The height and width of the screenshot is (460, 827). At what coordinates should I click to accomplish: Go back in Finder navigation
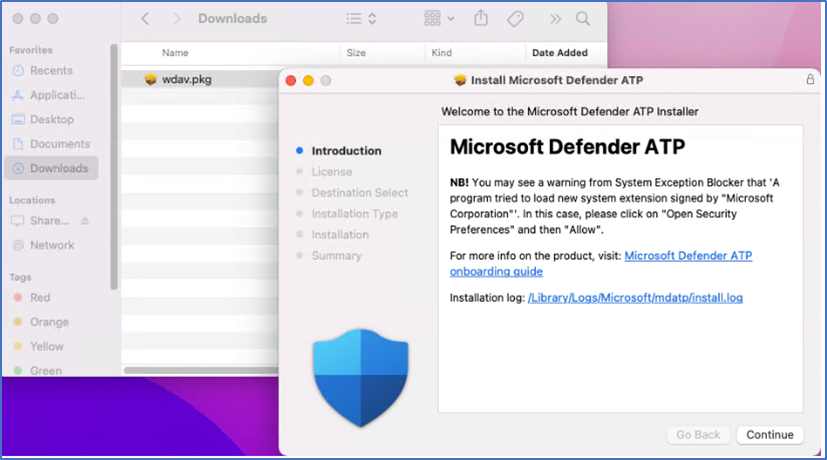(x=145, y=19)
